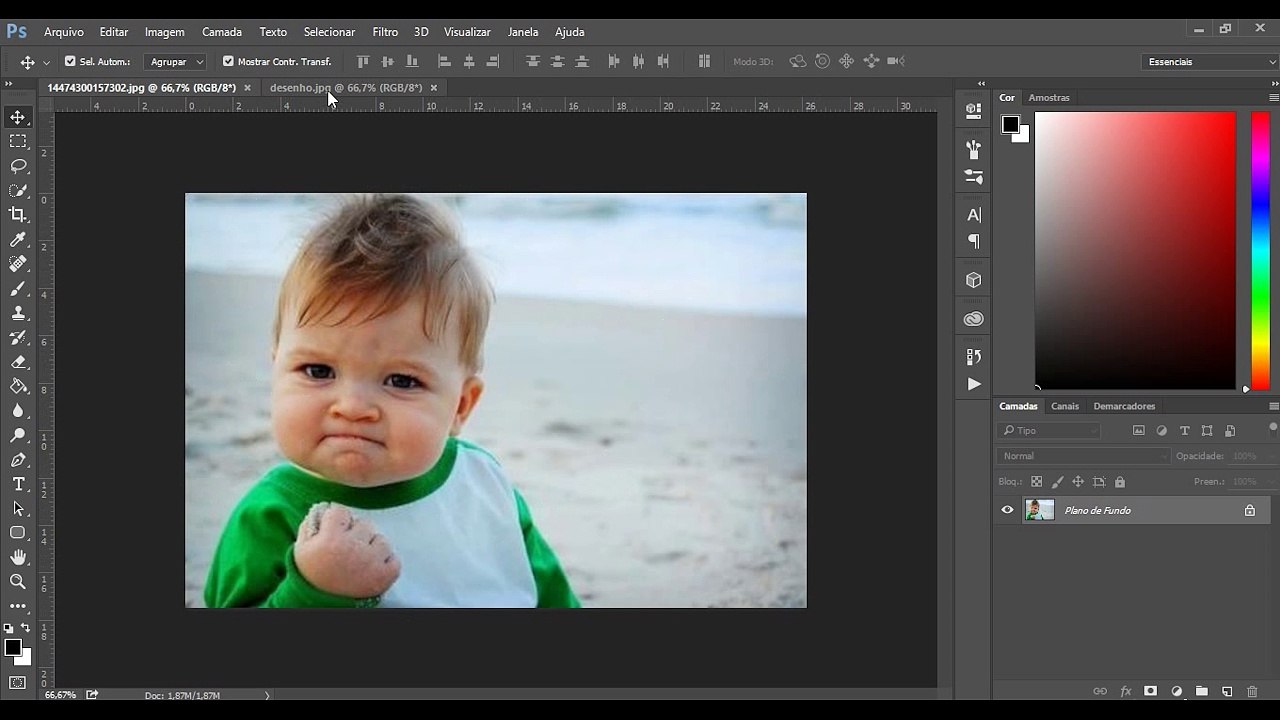
Task: Hide the Plano de Fundo layer
Action: coord(1007,510)
